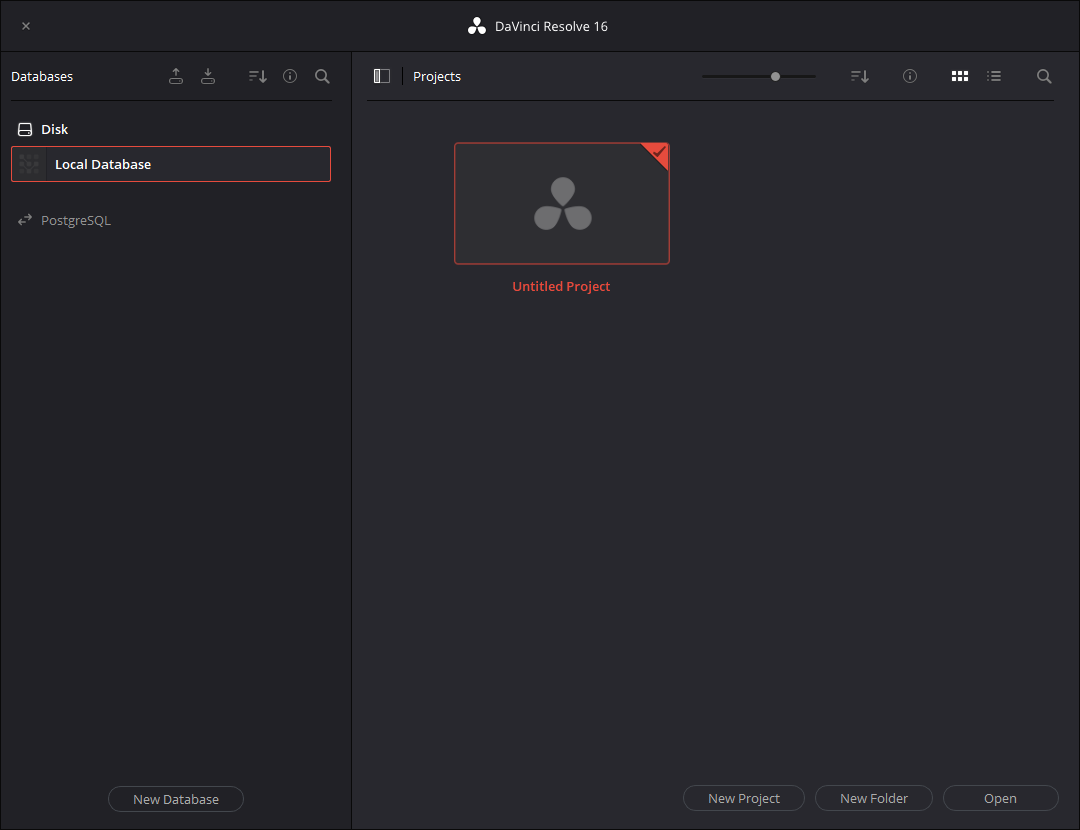This screenshot has width=1080, height=830.
Task: Adjust the thumbnail size slider
Action: pos(775,76)
